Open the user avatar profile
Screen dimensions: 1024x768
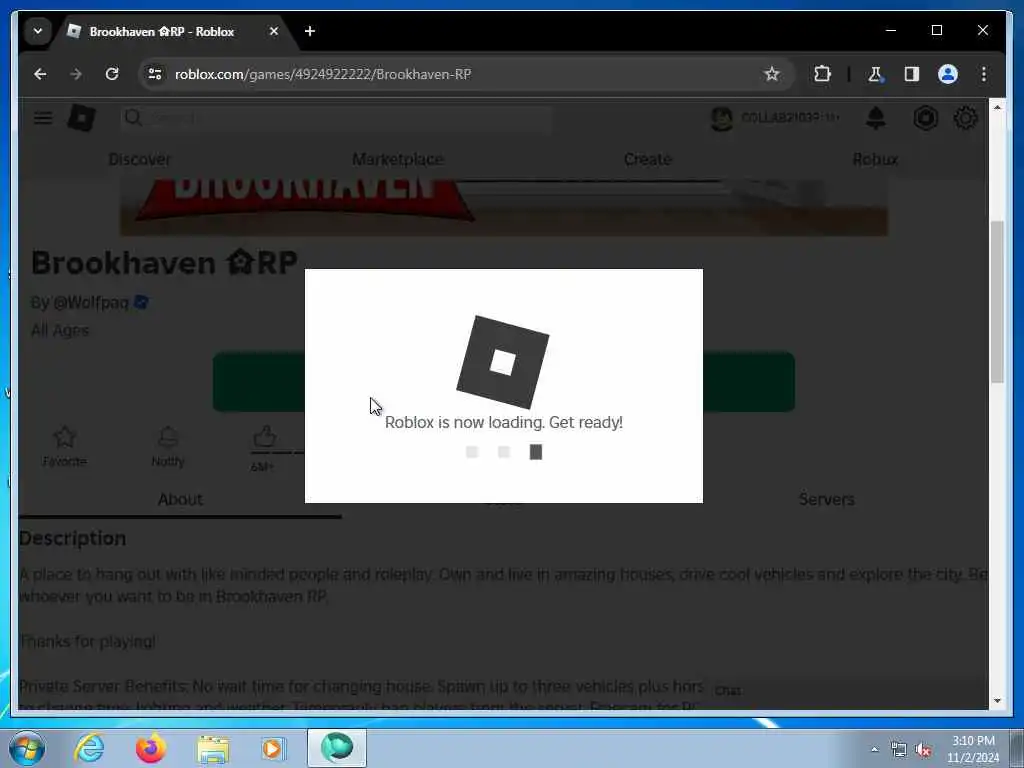tap(722, 118)
